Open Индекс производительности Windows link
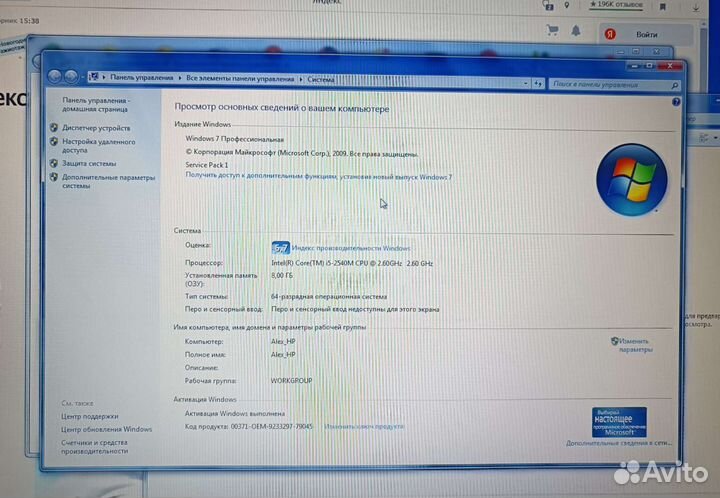This screenshot has height=498, width=720. point(351,248)
